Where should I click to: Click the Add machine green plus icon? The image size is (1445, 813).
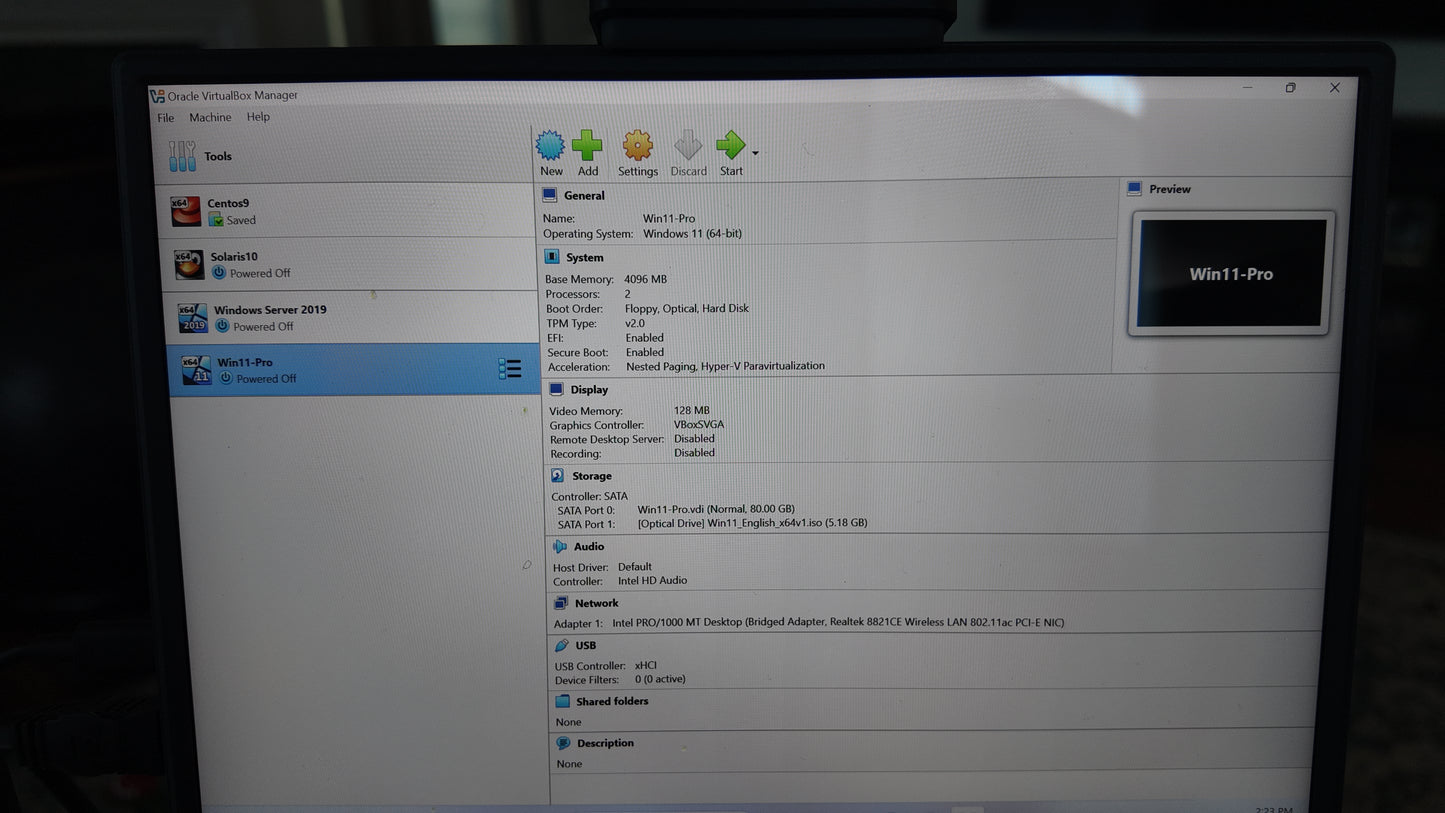(x=587, y=146)
